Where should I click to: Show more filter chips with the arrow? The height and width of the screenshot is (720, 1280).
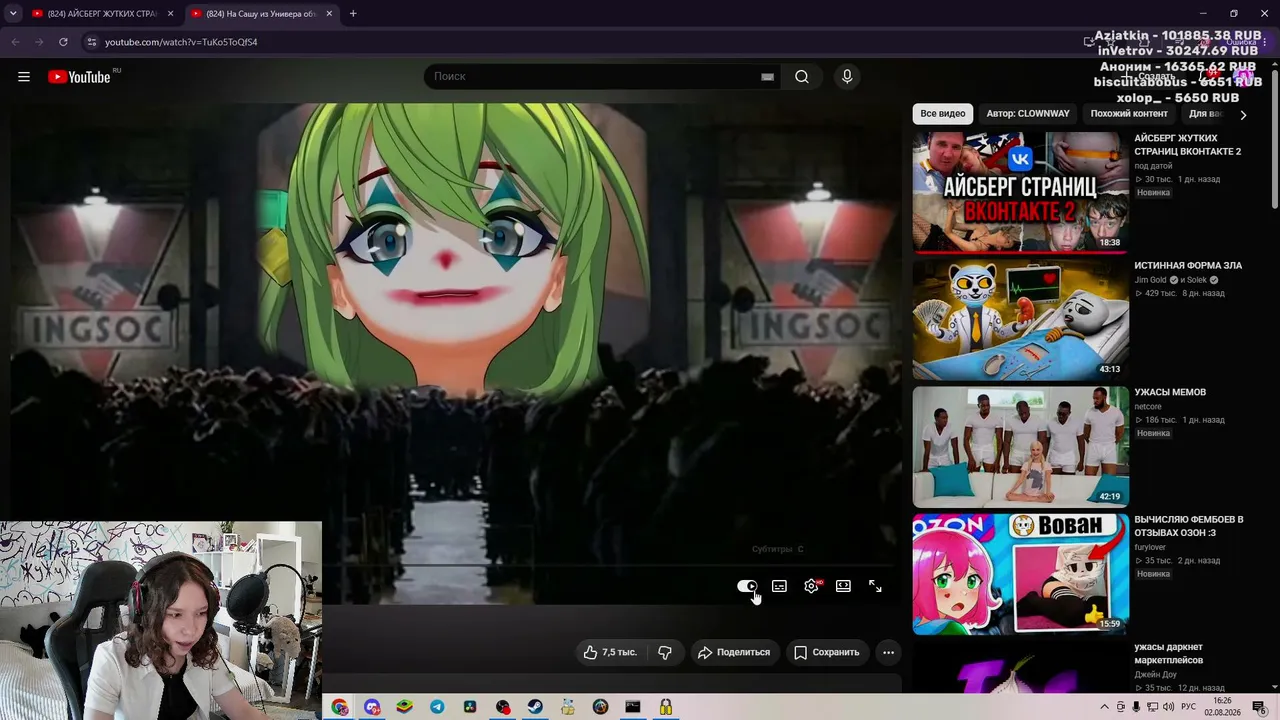click(1243, 114)
